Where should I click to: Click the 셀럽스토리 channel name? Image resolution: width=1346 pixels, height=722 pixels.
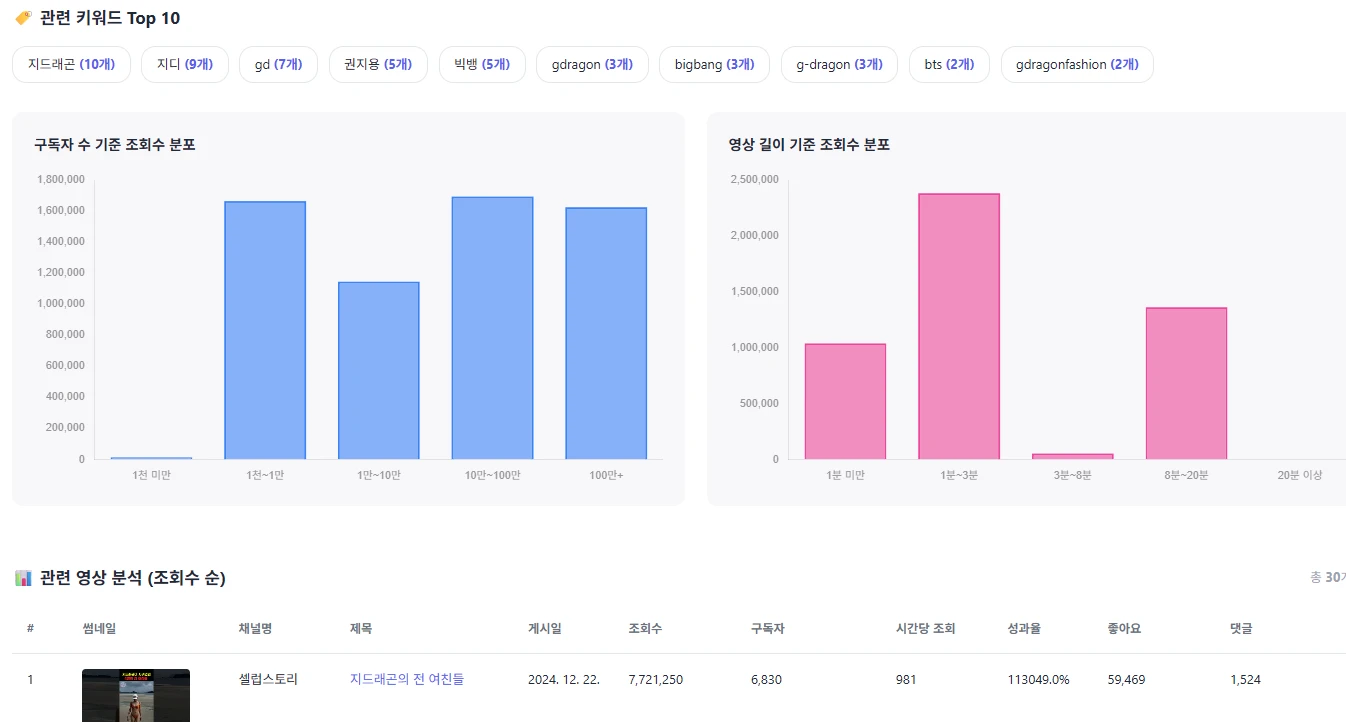tap(267, 679)
